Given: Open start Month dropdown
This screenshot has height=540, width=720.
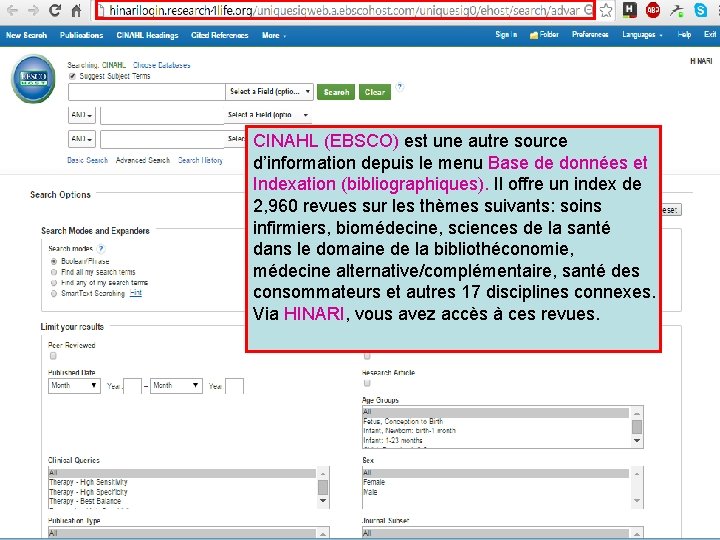Looking at the screenshot, I should click(74, 385).
